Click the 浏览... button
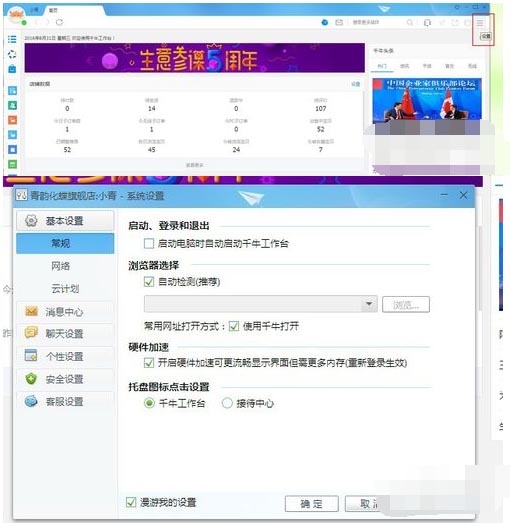510x523 pixels. 406,304
